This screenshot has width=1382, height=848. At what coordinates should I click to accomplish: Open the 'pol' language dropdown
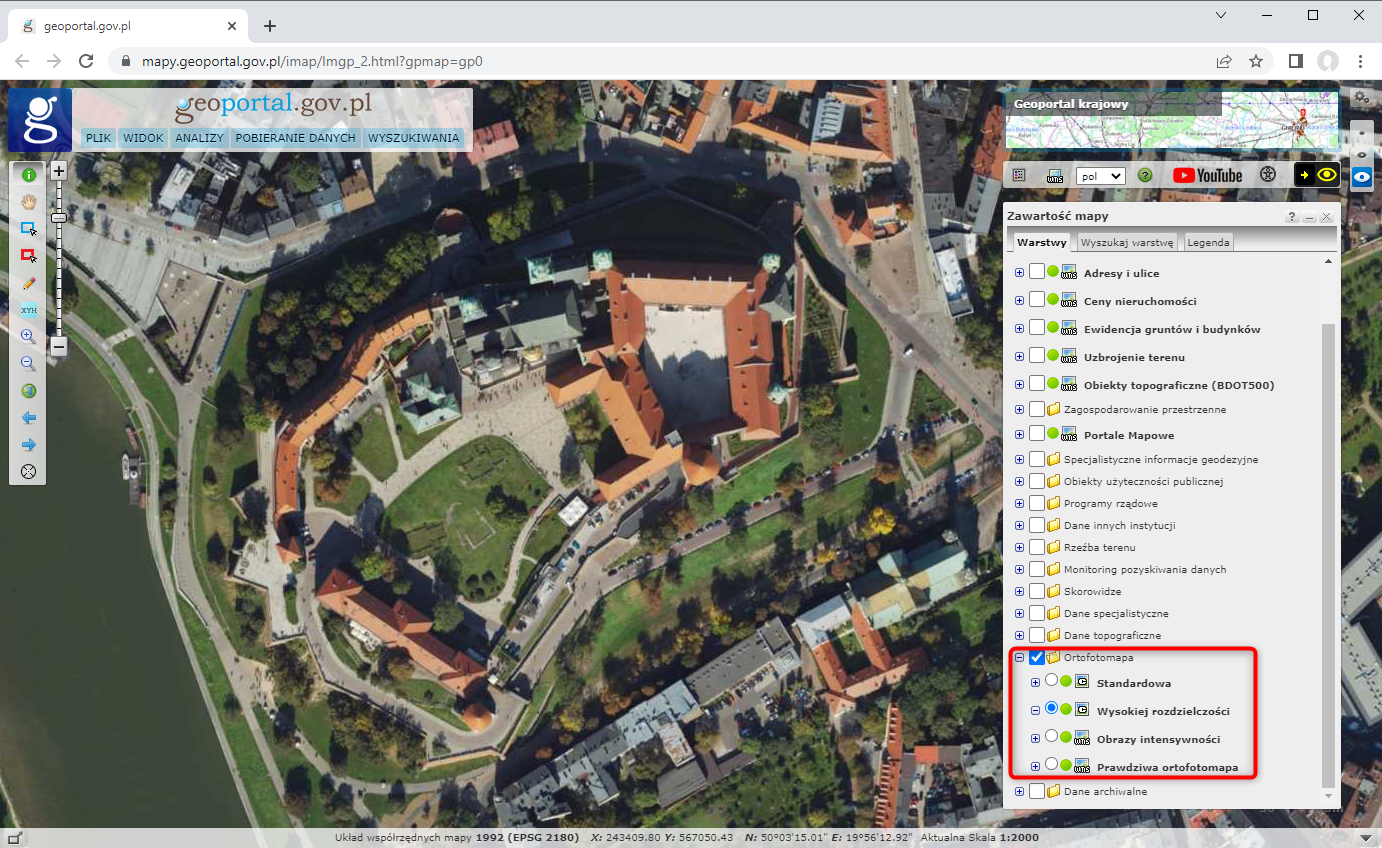[1100, 175]
